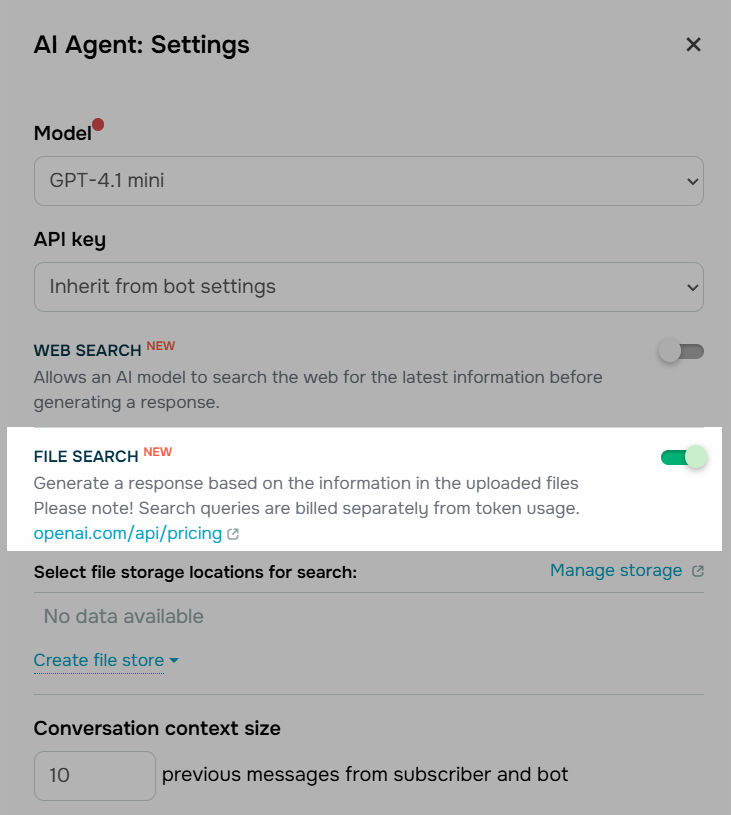Click the NEW badge next to FILE SEARCH
Image resolution: width=731 pixels, height=815 pixels.
point(158,450)
